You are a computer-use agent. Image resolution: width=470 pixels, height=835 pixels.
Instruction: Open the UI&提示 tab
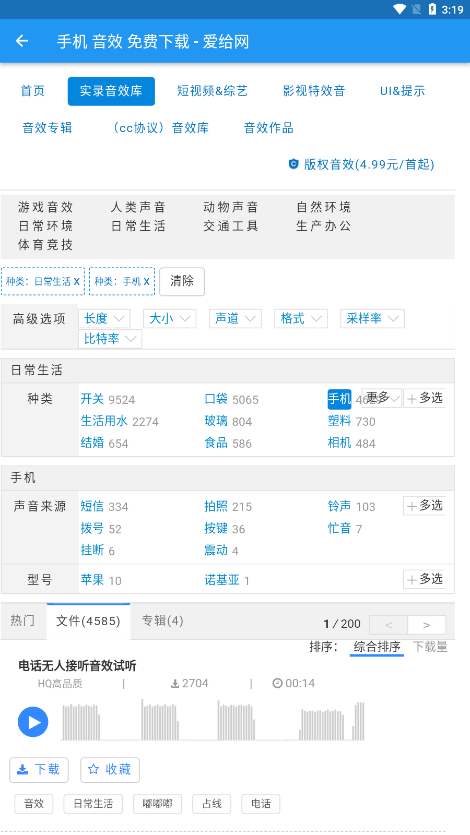402,91
